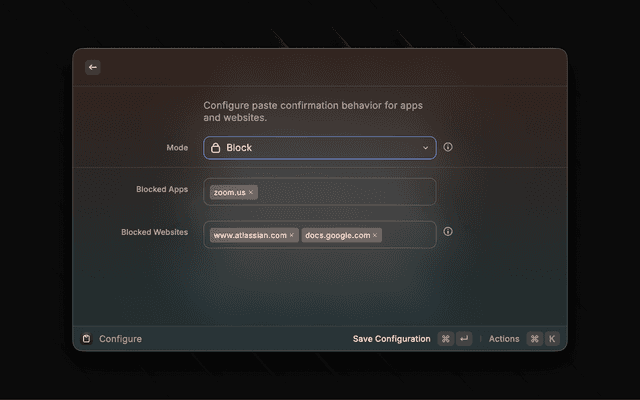Select the zoom.us tag
This screenshot has height=400, width=640.
coord(229,192)
